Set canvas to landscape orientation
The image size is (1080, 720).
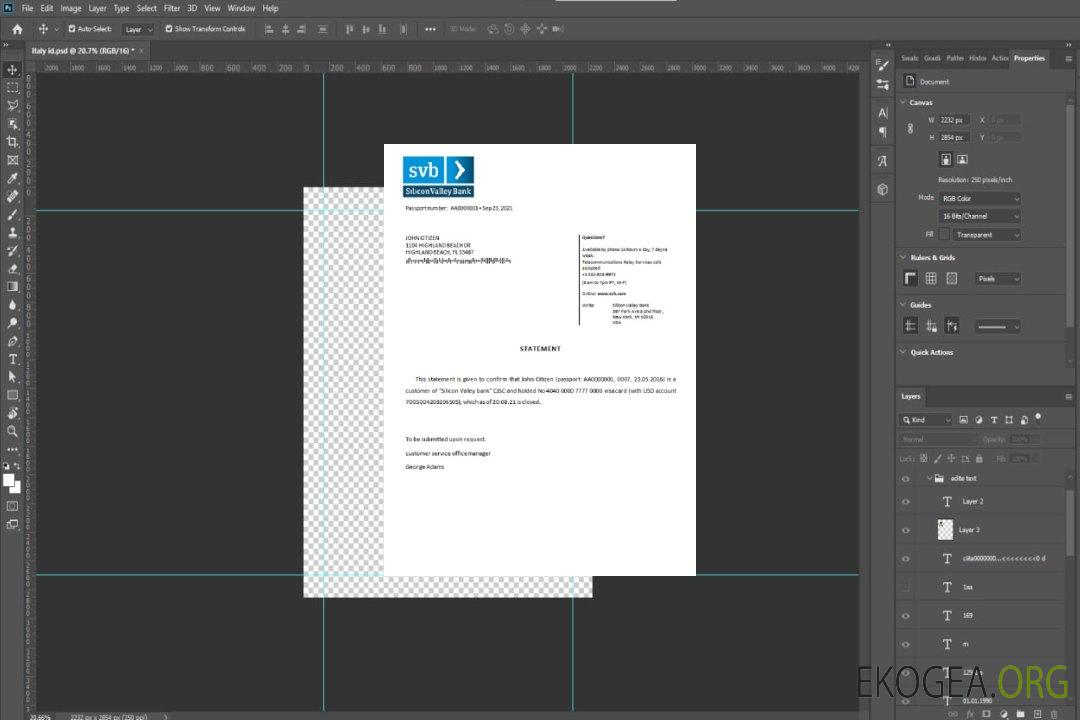tap(962, 160)
